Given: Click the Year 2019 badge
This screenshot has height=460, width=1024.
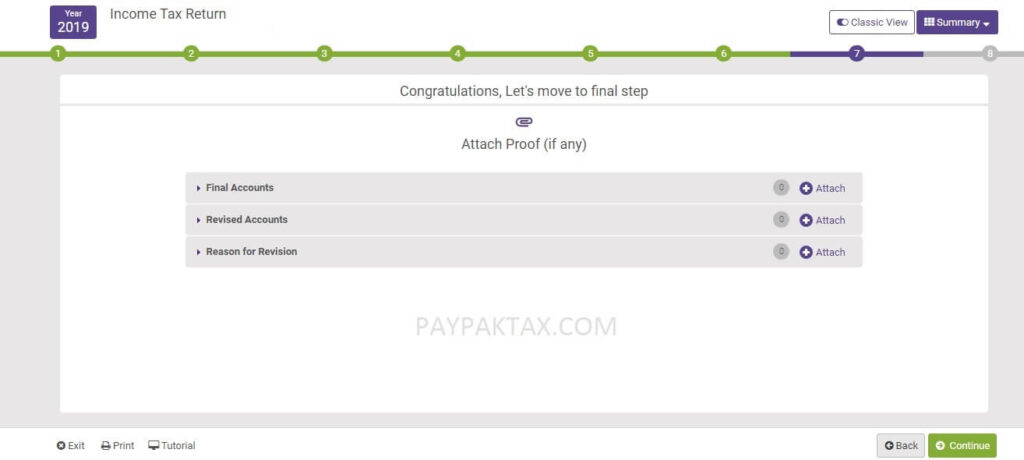Looking at the screenshot, I should [73, 22].
